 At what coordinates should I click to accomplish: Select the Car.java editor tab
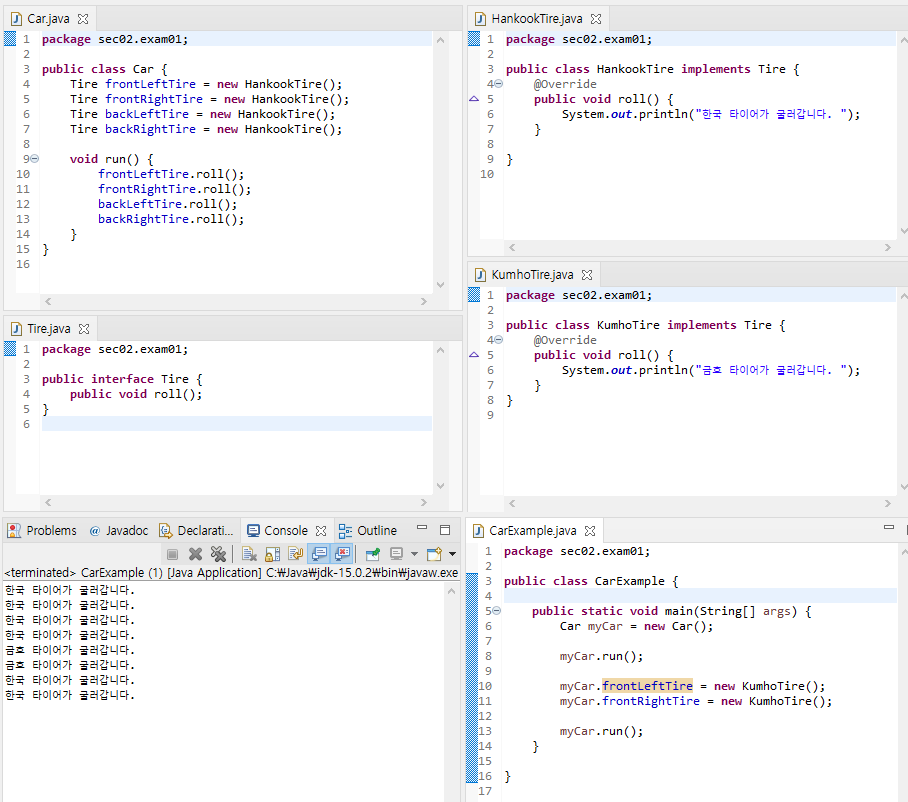49,19
